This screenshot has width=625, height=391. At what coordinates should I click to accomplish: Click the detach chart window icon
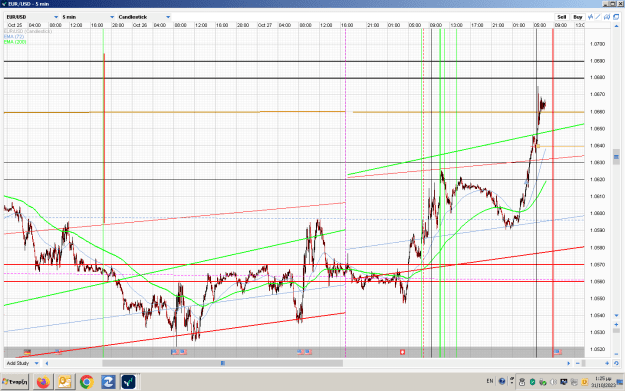[616, 17]
